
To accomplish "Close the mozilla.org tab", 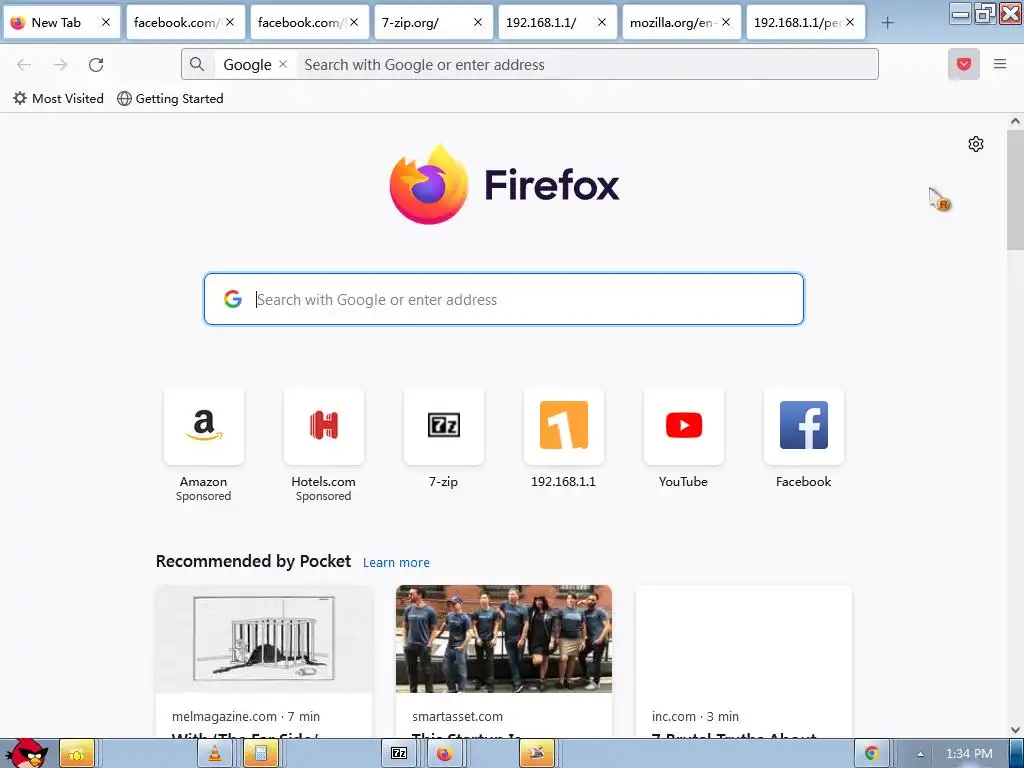I will [726, 22].
